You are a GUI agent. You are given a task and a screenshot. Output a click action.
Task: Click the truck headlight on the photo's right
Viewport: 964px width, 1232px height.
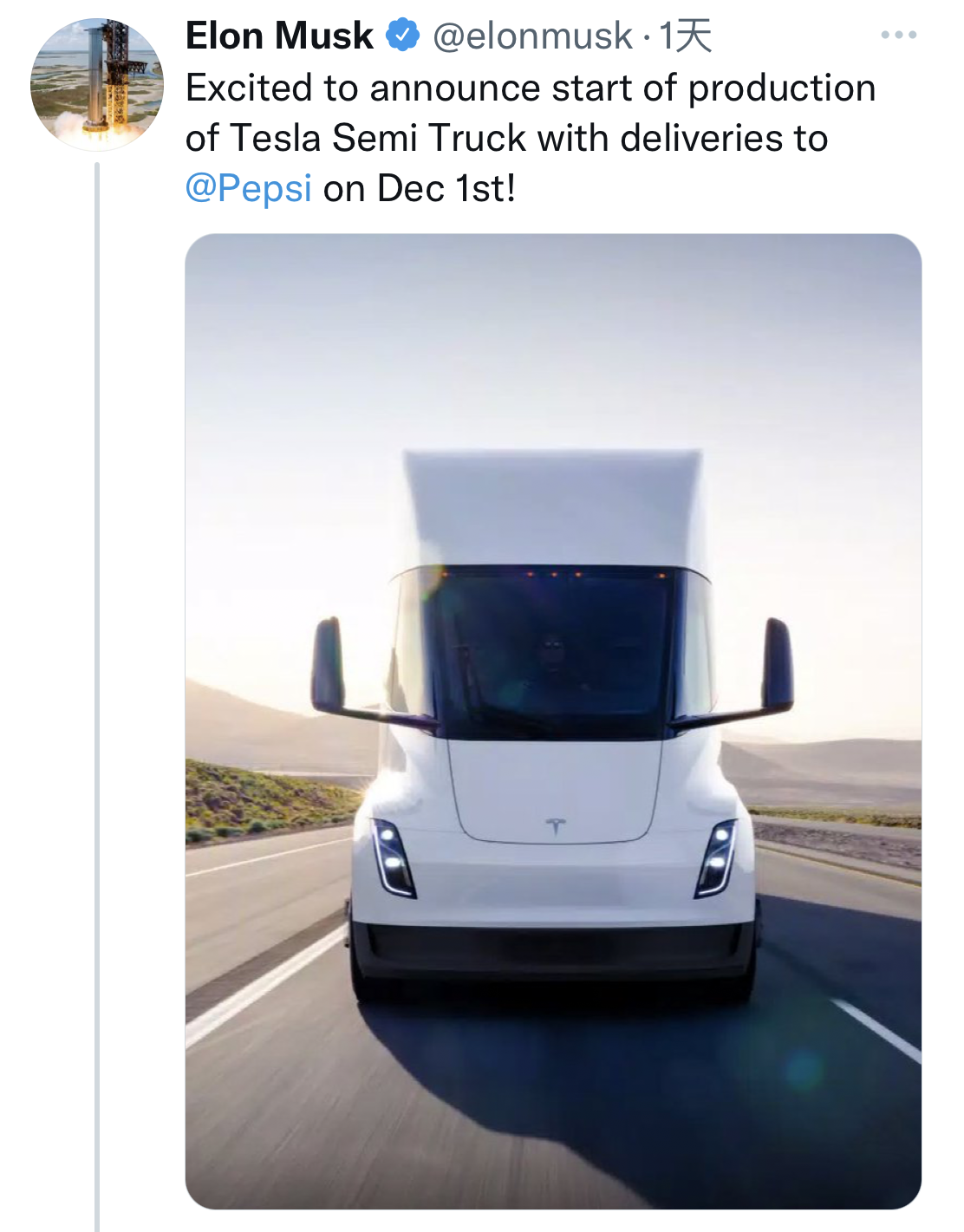(717, 857)
